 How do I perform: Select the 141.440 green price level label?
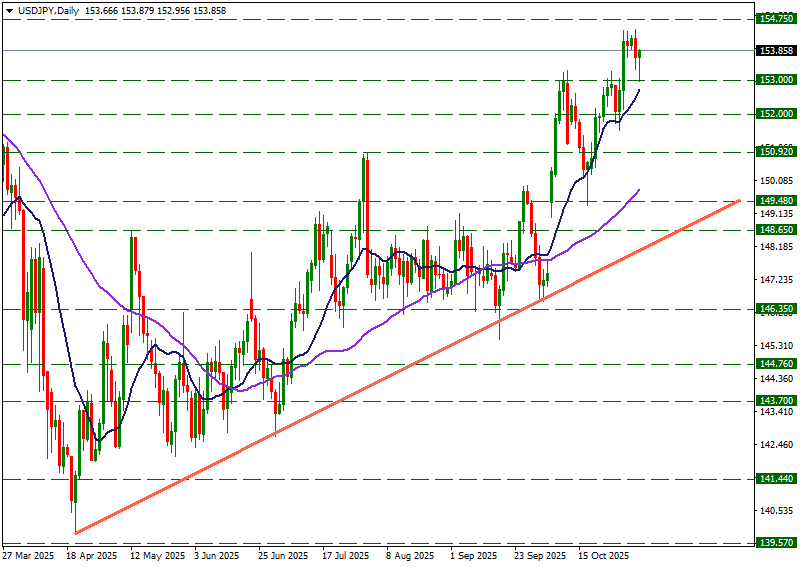point(776,480)
